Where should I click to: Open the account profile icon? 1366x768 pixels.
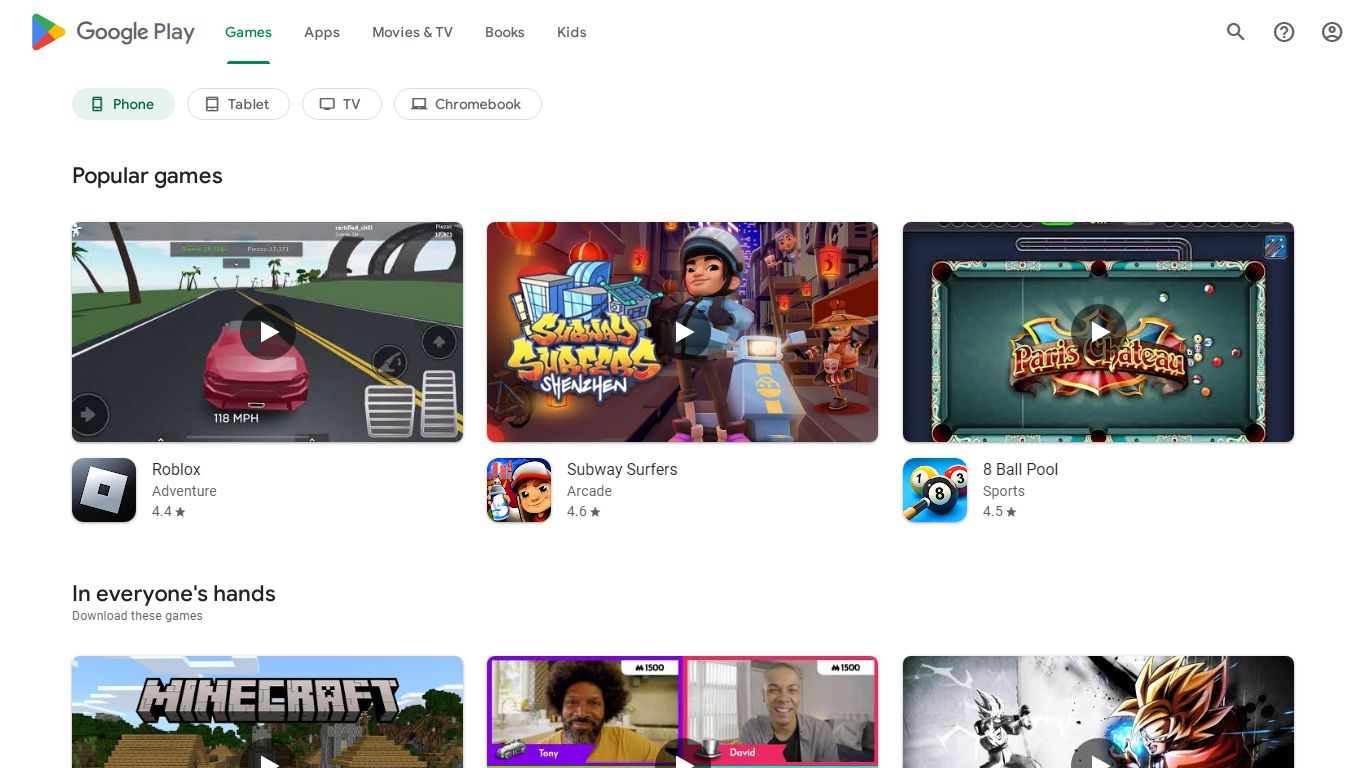point(1332,32)
